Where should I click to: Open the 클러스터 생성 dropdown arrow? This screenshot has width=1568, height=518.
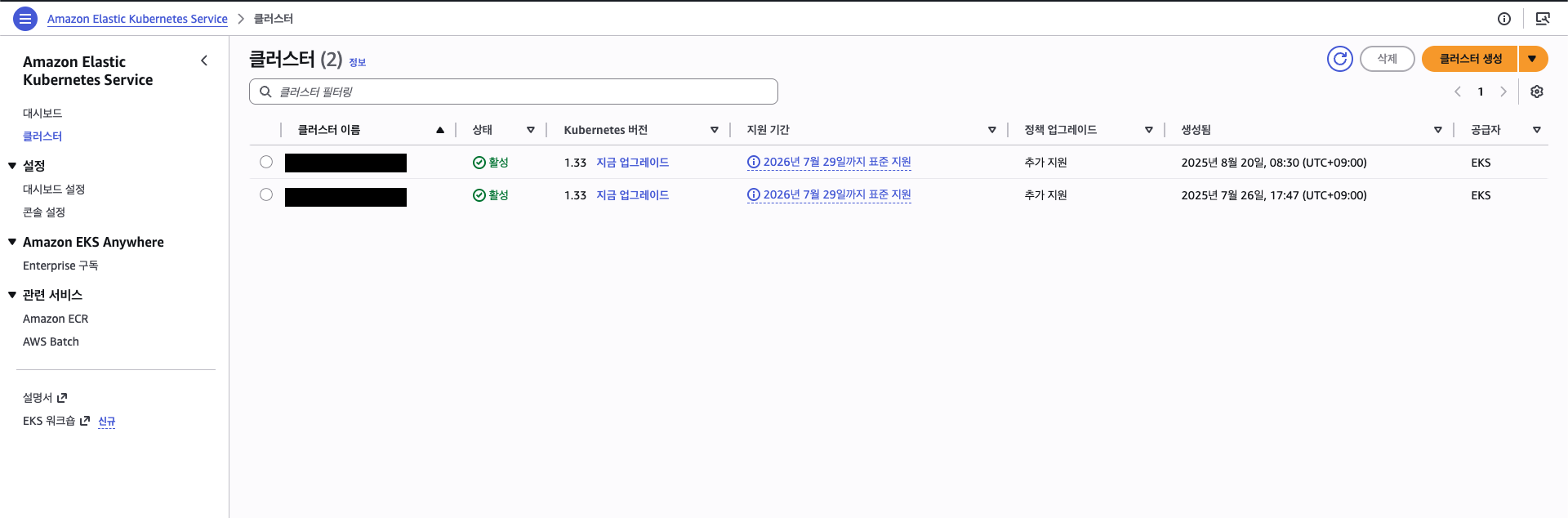(x=1532, y=59)
